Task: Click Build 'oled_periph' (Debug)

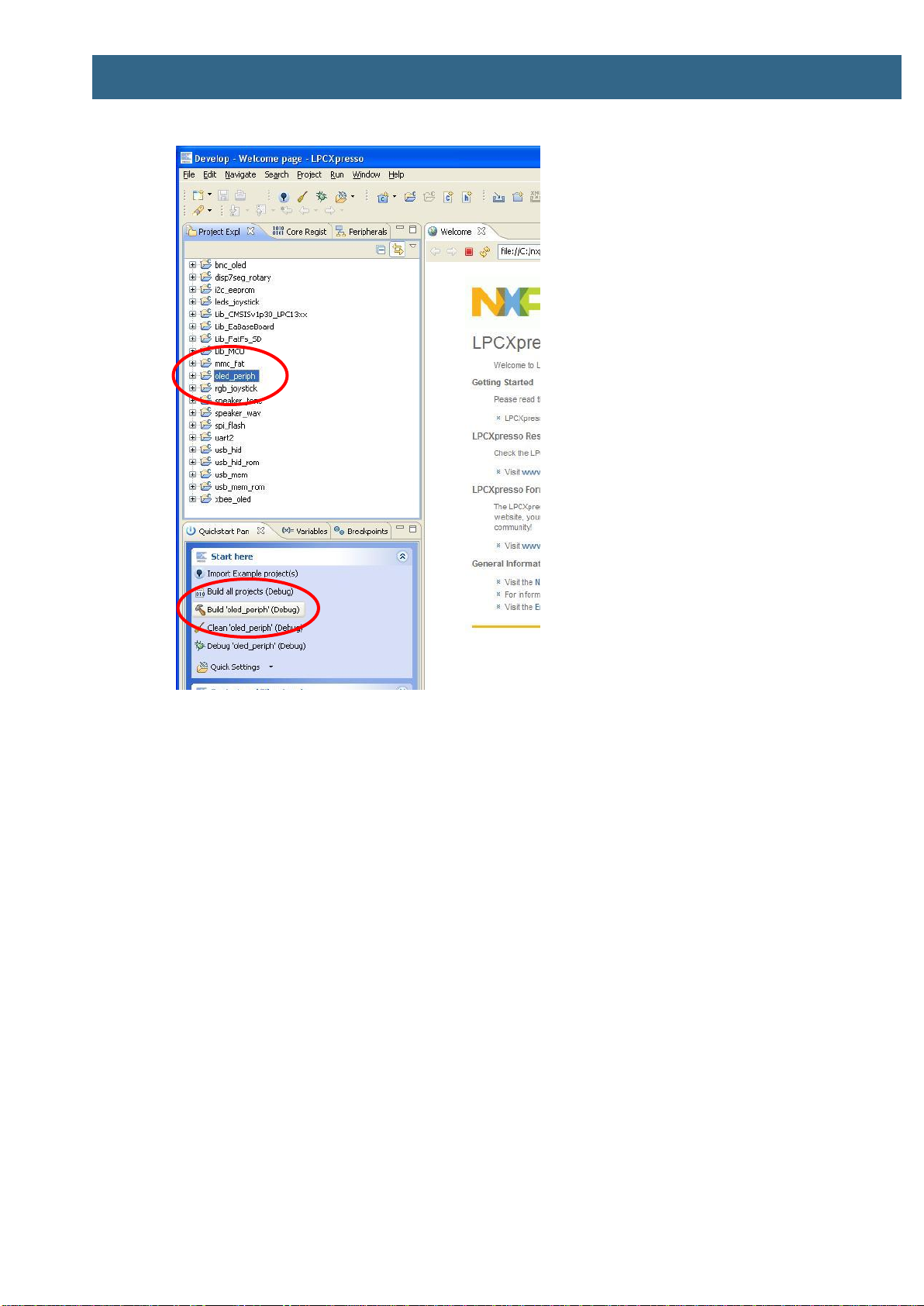Action: click(x=248, y=610)
